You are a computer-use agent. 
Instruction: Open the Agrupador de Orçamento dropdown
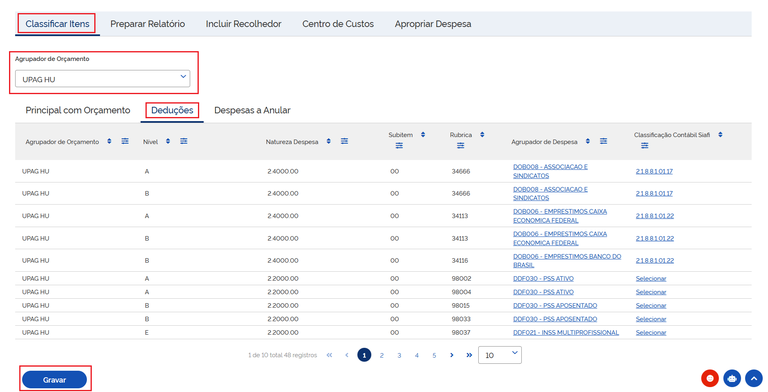[x=102, y=78]
